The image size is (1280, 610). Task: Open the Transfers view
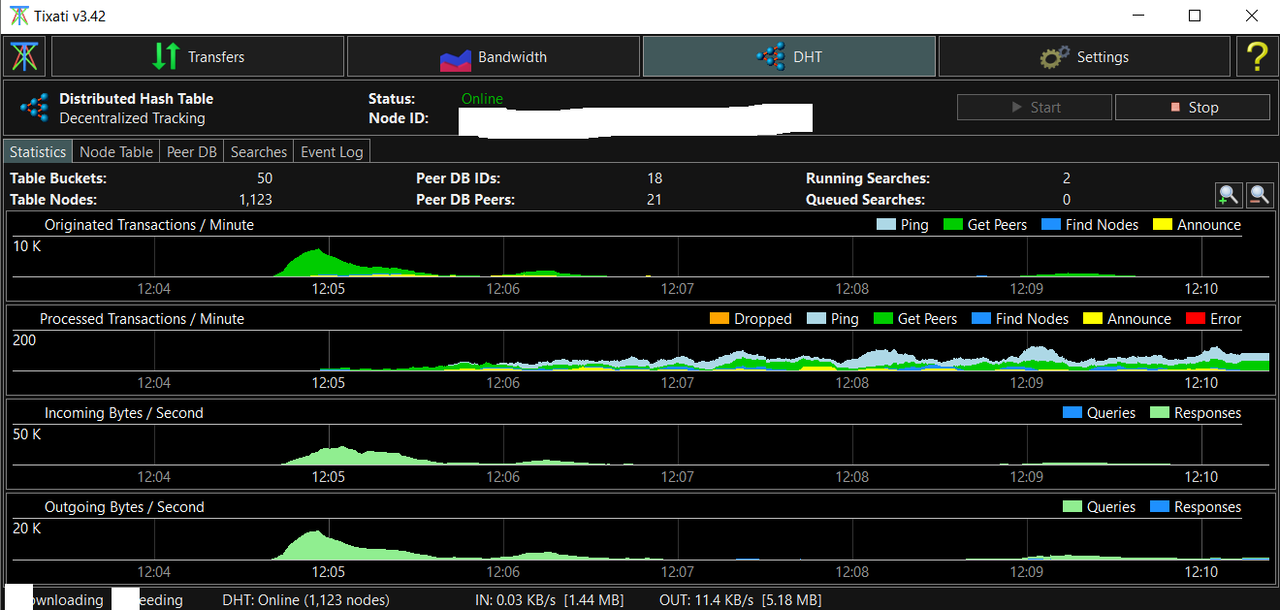pos(198,57)
